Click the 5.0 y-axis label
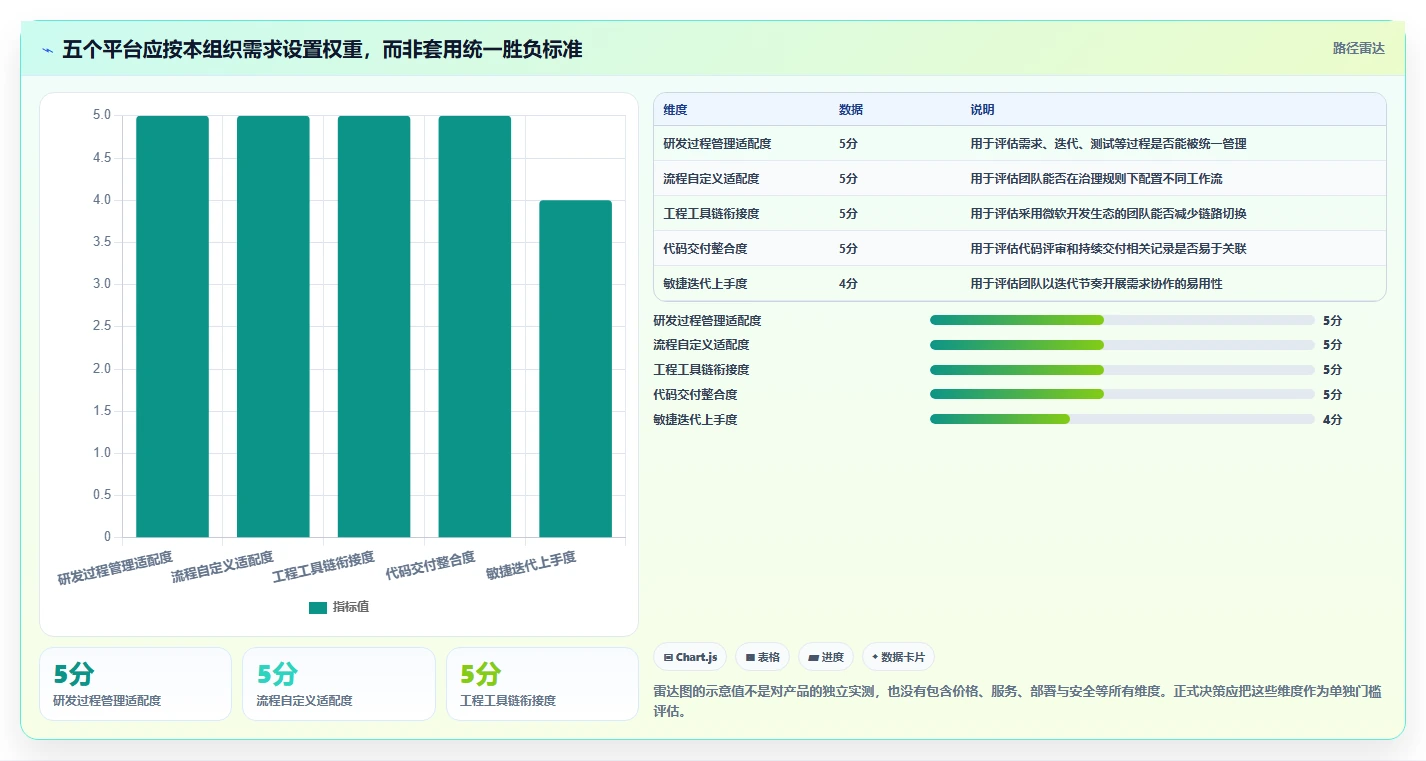Image resolution: width=1426 pixels, height=761 pixels. (x=102, y=116)
